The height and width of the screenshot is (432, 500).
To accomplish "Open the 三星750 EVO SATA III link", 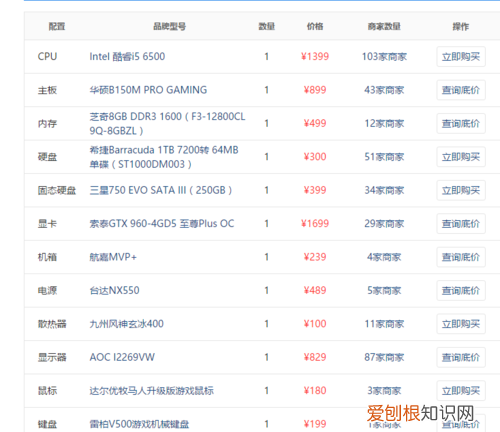I will [161, 190].
